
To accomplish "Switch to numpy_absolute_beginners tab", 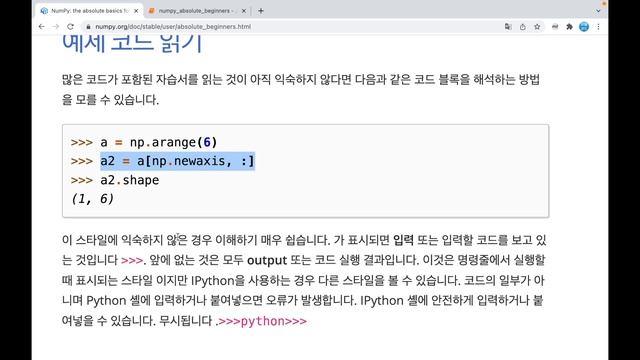I will point(198,11).
